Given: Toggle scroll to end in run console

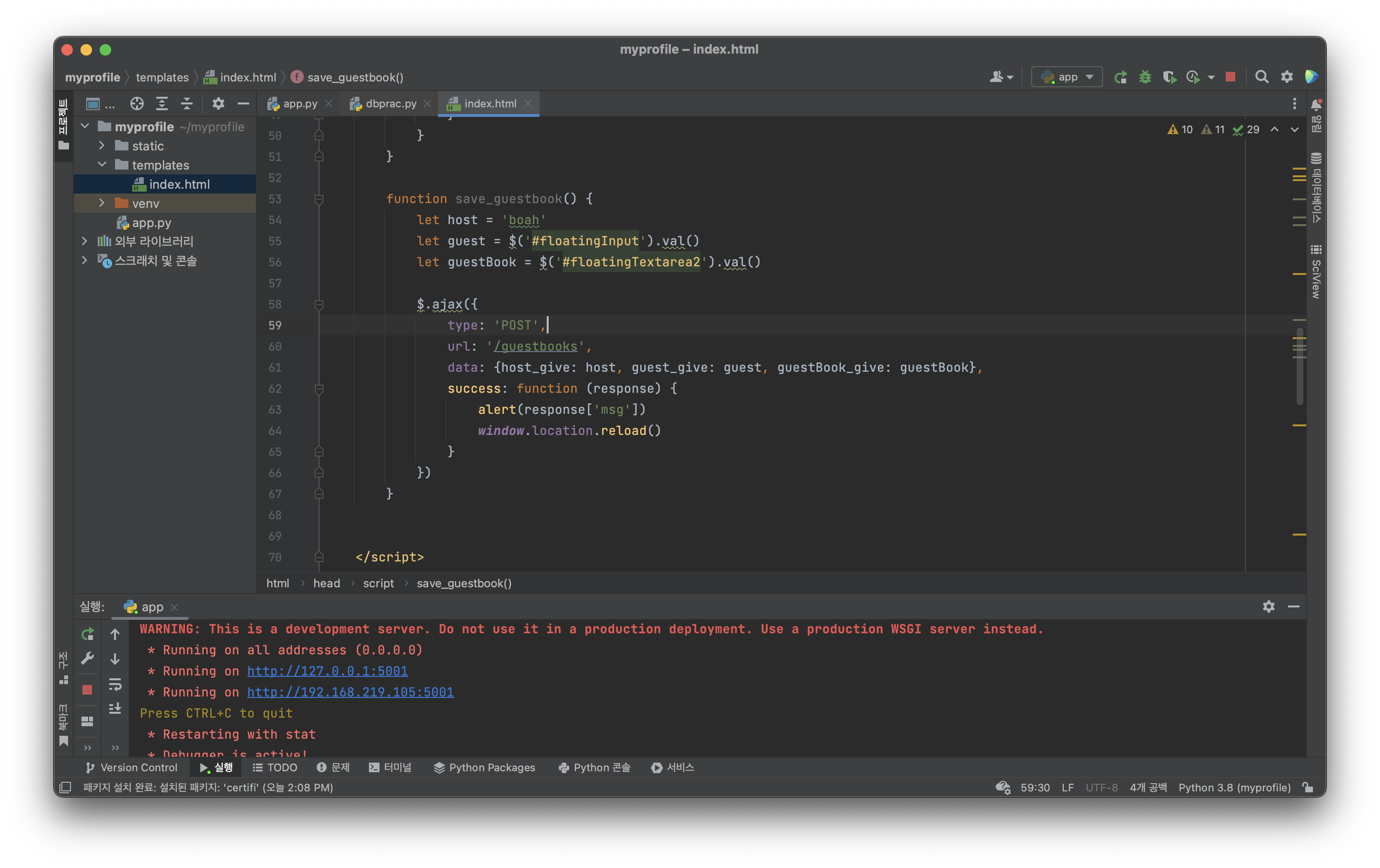Looking at the screenshot, I should [115, 709].
